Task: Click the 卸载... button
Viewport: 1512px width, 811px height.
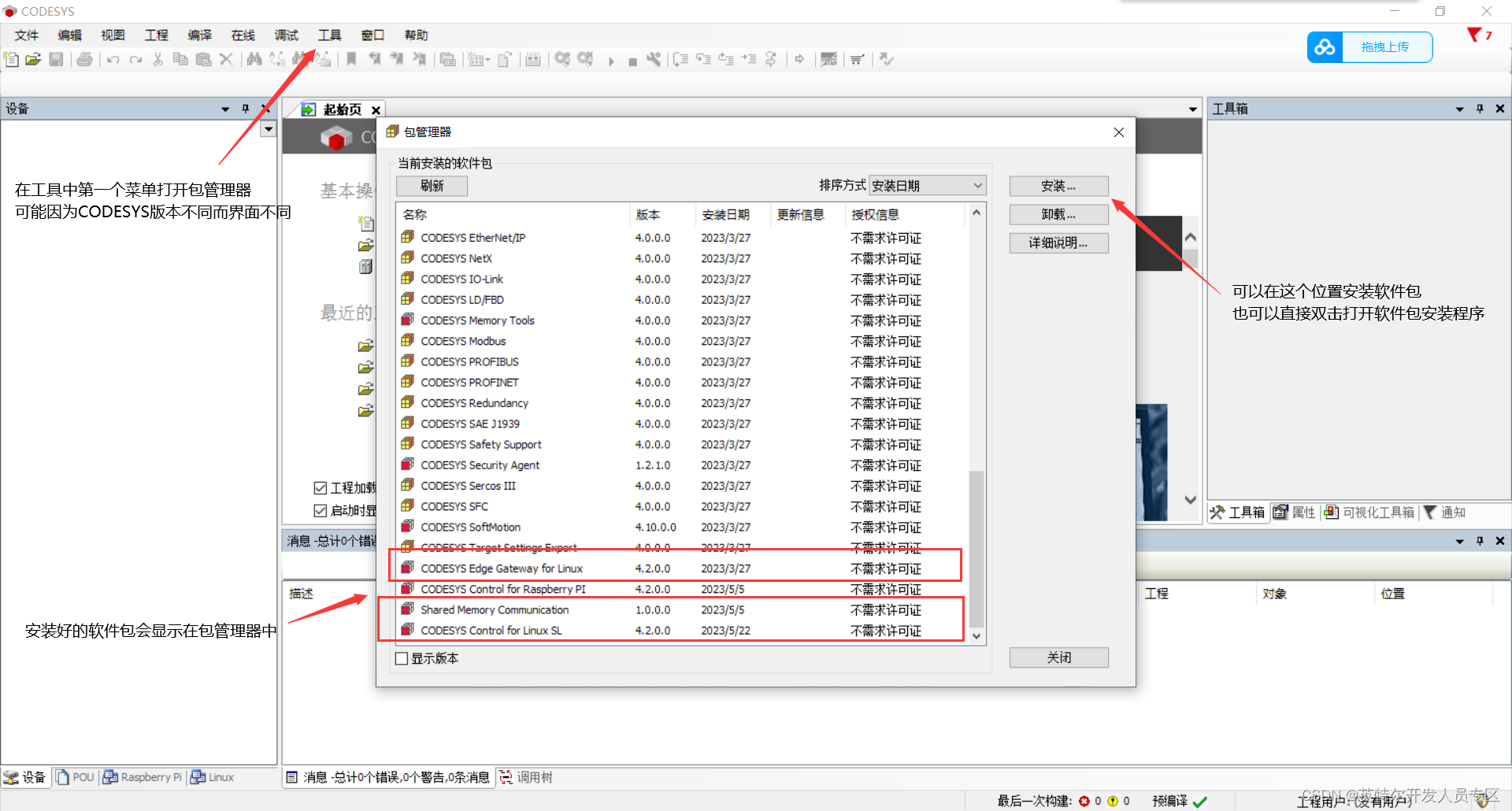Action: click(x=1058, y=214)
